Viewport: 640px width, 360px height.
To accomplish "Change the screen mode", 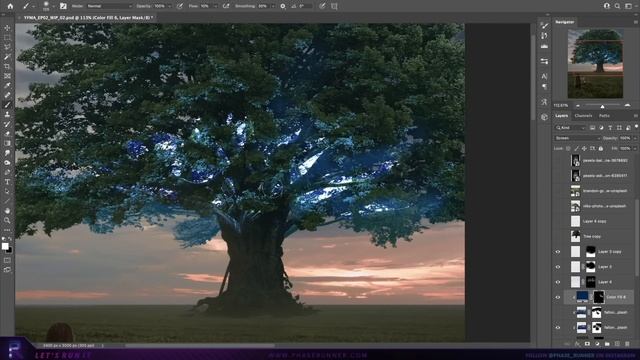I will click(x=7, y=270).
